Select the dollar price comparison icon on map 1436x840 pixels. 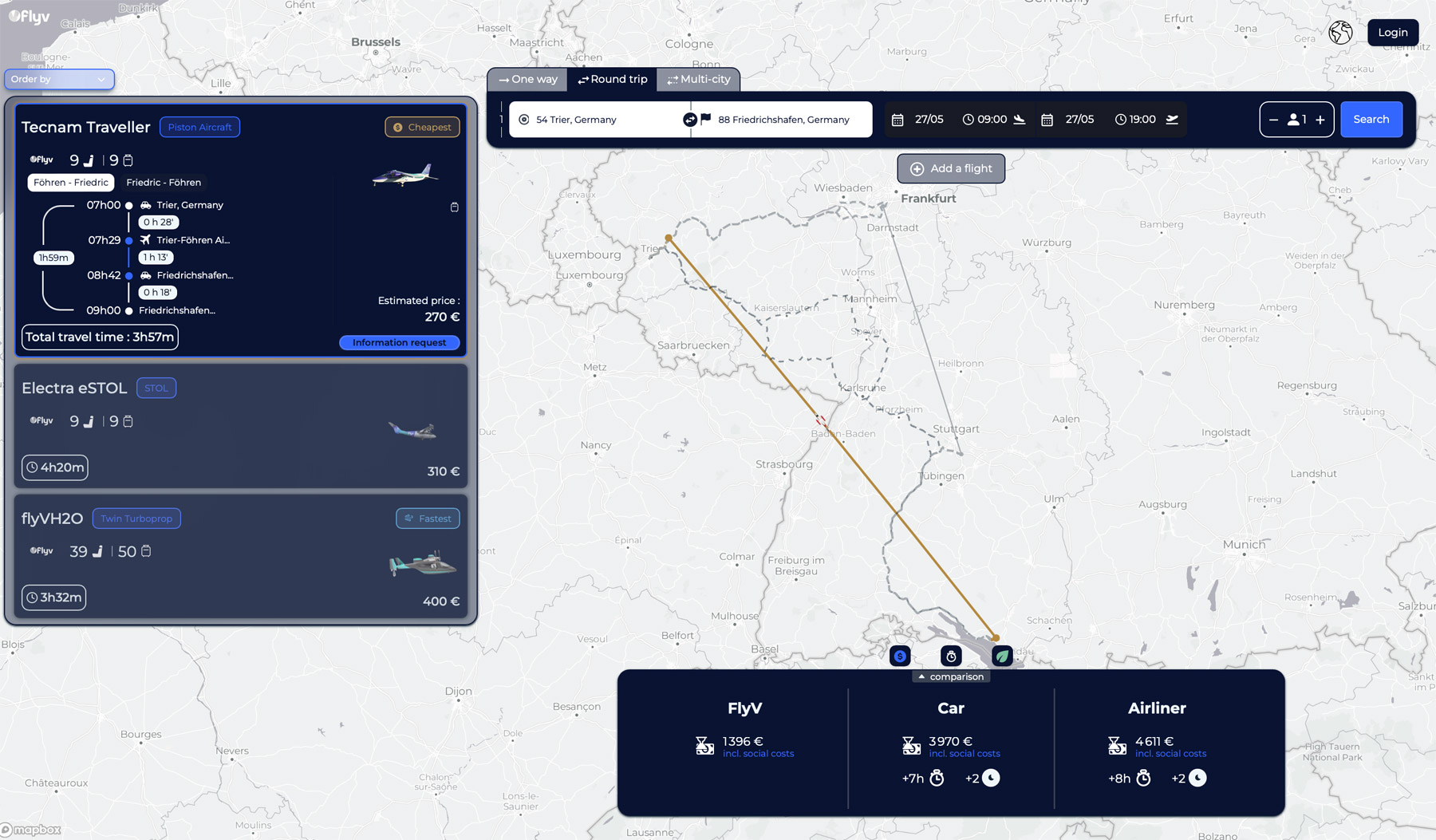click(899, 656)
